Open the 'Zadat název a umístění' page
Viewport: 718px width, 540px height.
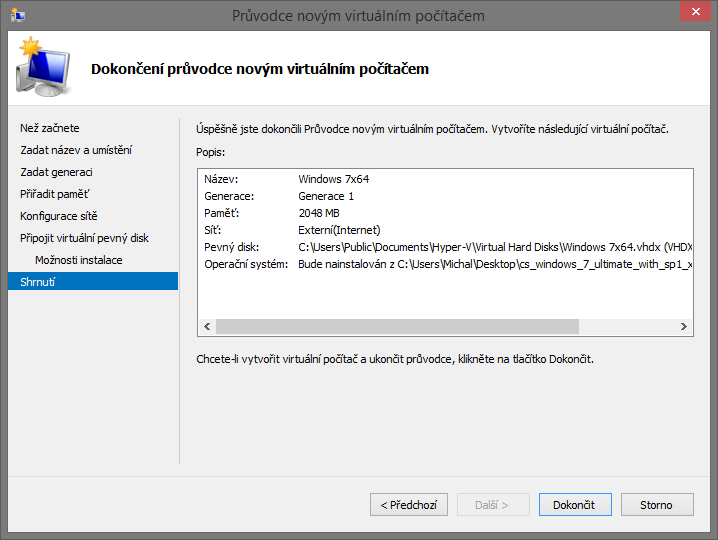pyautogui.click(x=76, y=150)
